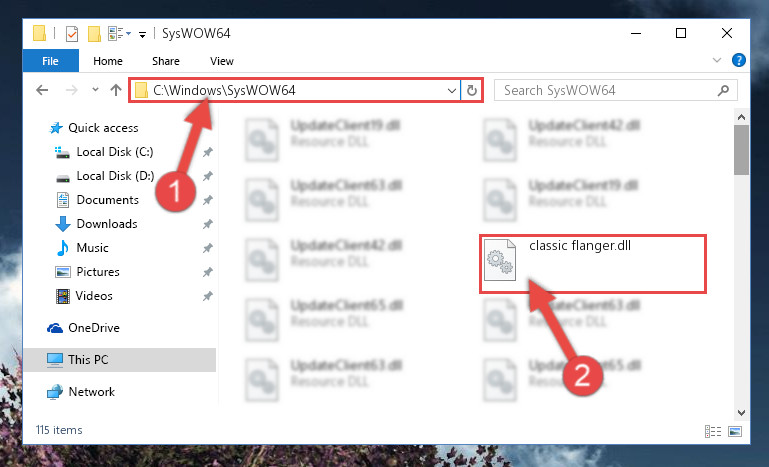Expand the address bar history dropdown
This screenshot has width=769, height=467.
coord(452,90)
